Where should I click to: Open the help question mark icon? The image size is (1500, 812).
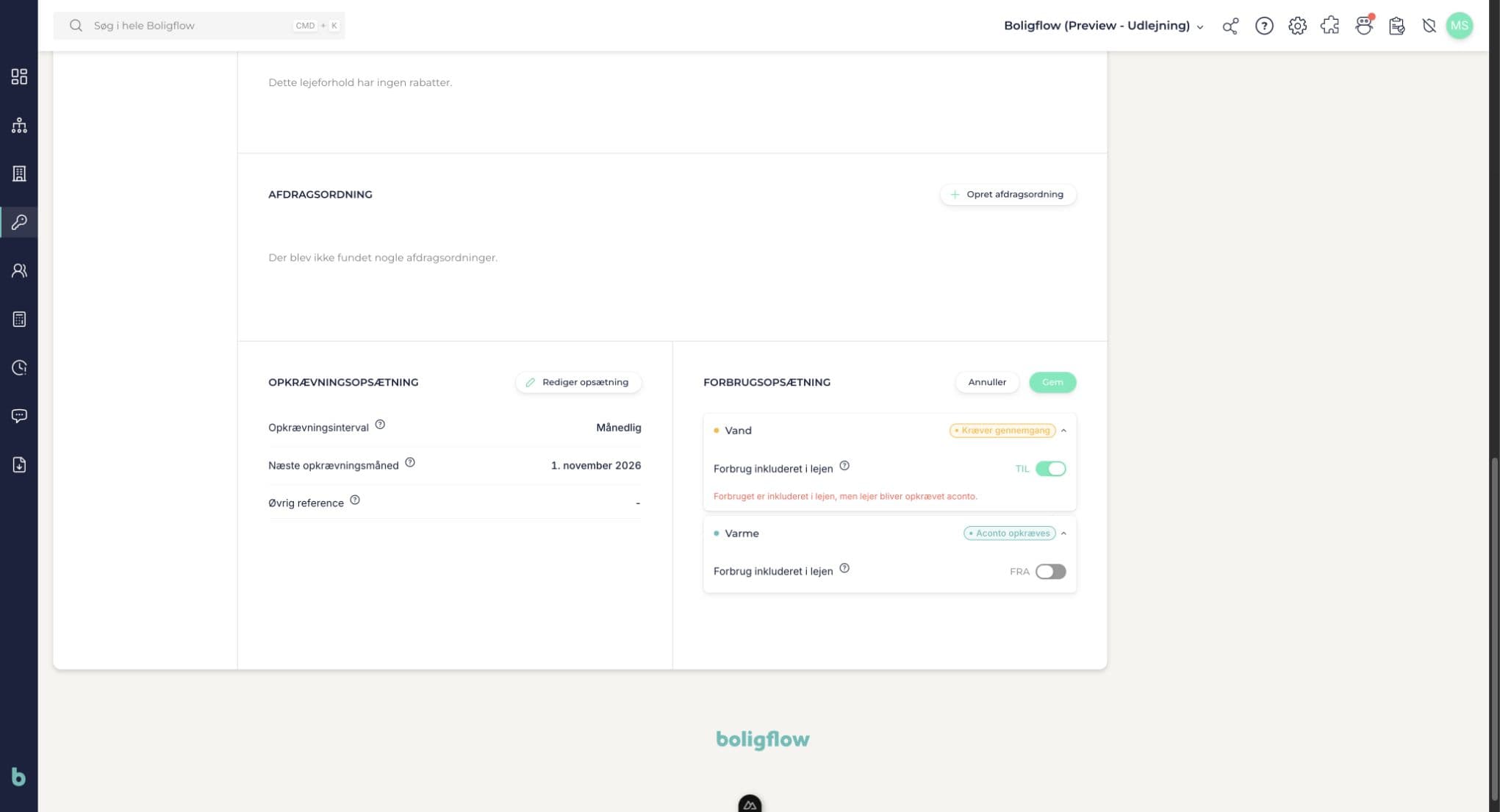click(x=1264, y=26)
